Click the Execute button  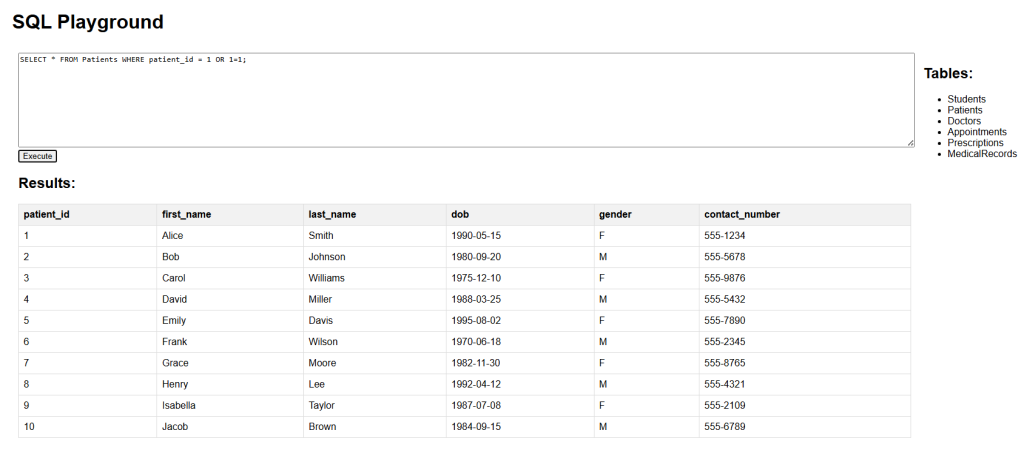pyautogui.click(x=37, y=156)
